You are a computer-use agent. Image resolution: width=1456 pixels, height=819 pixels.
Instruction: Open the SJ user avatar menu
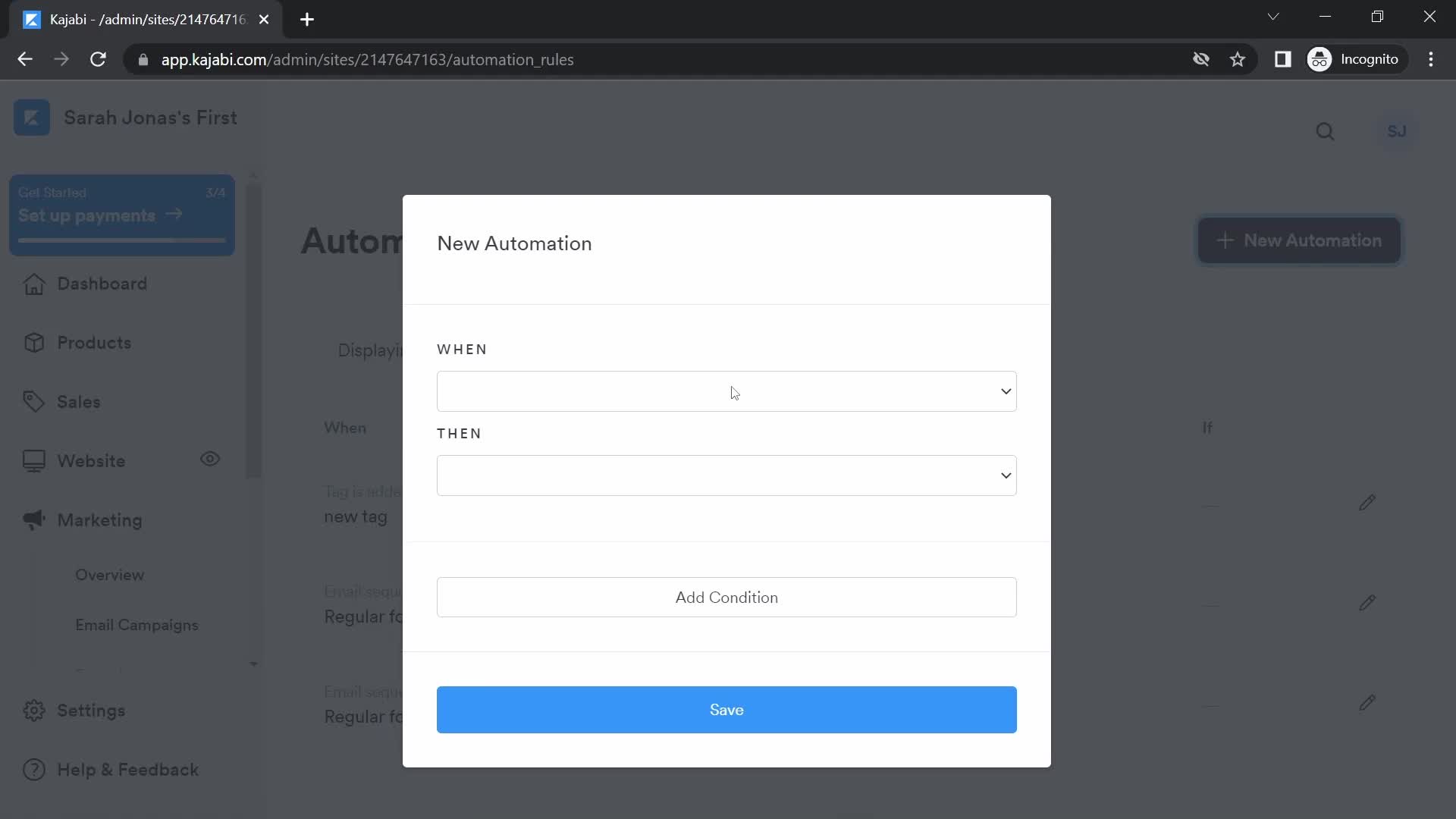pyautogui.click(x=1397, y=132)
